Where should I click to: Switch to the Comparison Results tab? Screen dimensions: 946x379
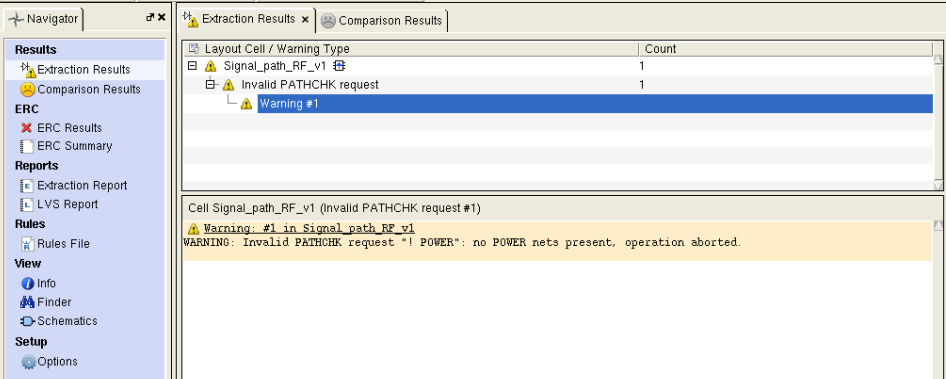pos(383,21)
